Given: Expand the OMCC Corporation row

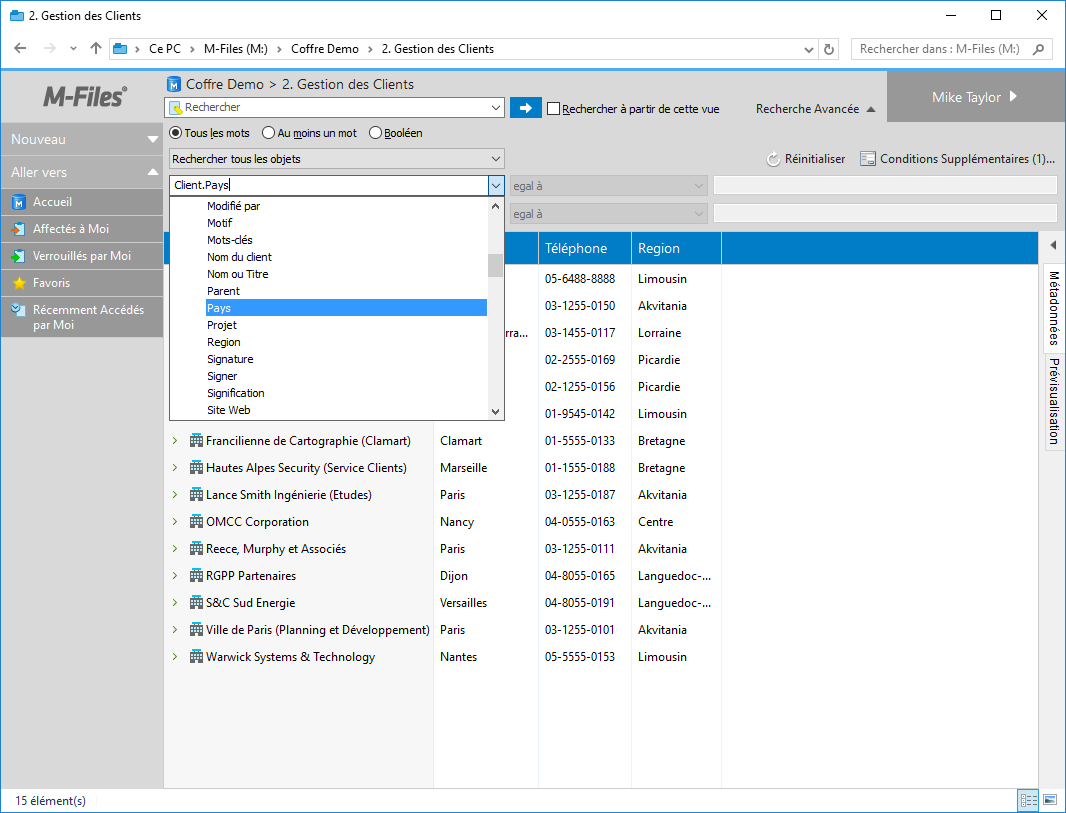Looking at the screenshot, I should pyautogui.click(x=174, y=522).
